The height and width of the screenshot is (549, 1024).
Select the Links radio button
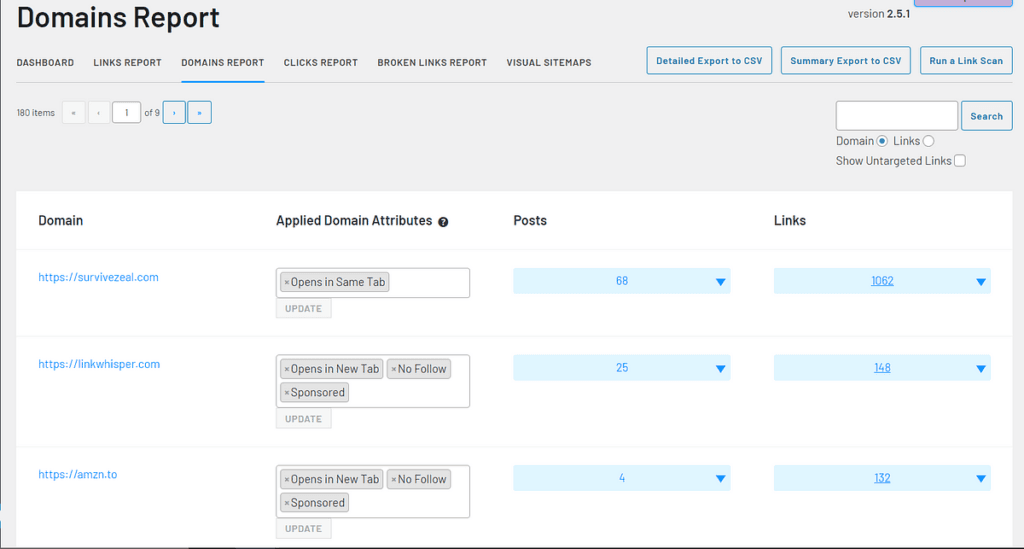(x=929, y=141)
